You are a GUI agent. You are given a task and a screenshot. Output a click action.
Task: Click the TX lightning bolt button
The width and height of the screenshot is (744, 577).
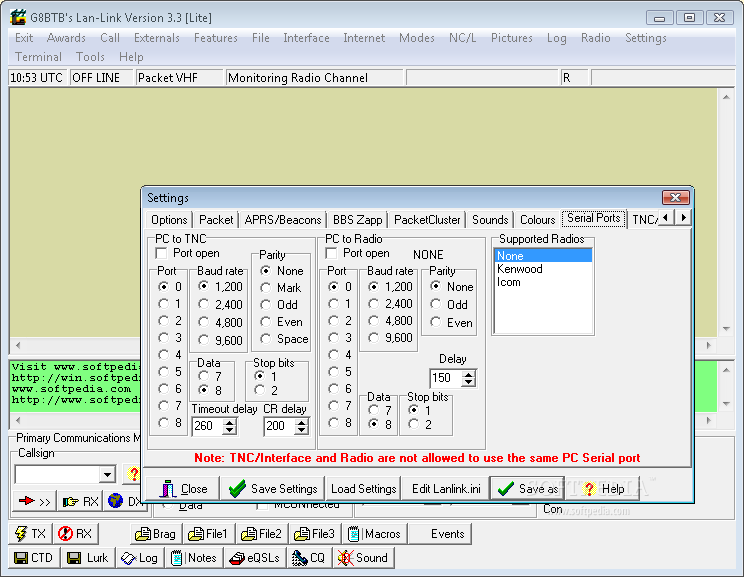pos(30,534)
